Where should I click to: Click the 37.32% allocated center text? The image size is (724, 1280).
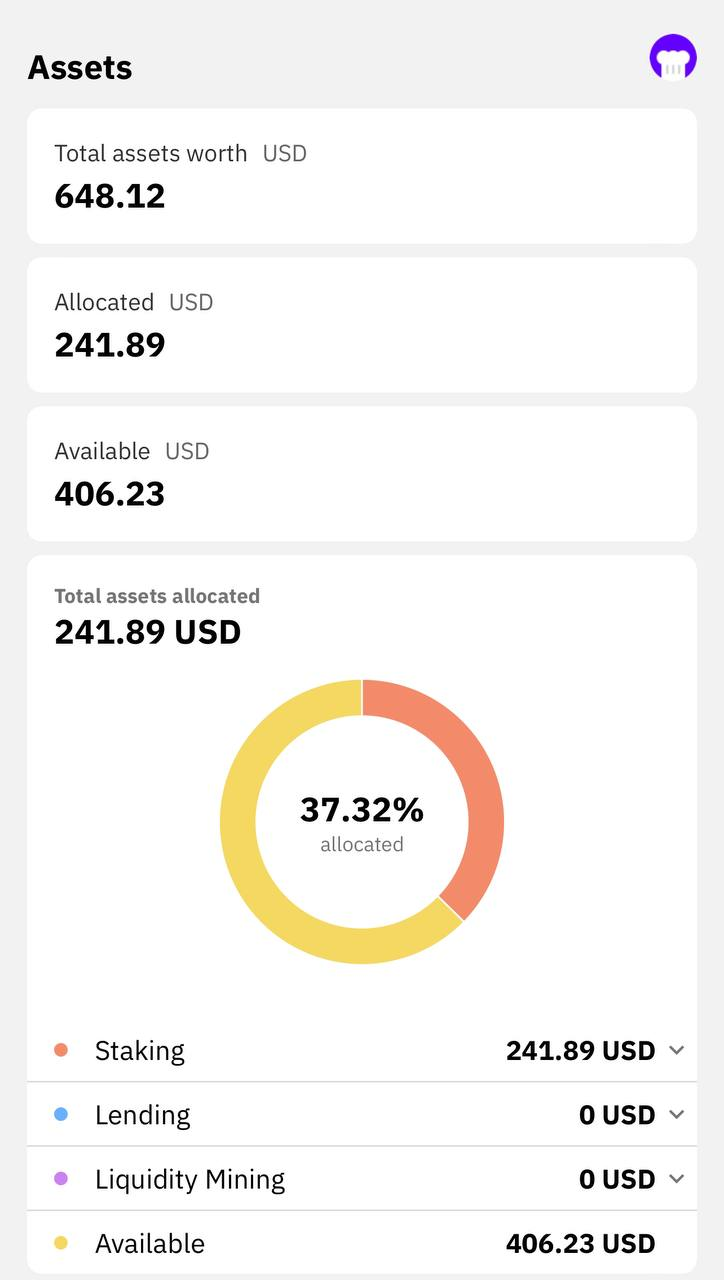click(x=362, y=823)
